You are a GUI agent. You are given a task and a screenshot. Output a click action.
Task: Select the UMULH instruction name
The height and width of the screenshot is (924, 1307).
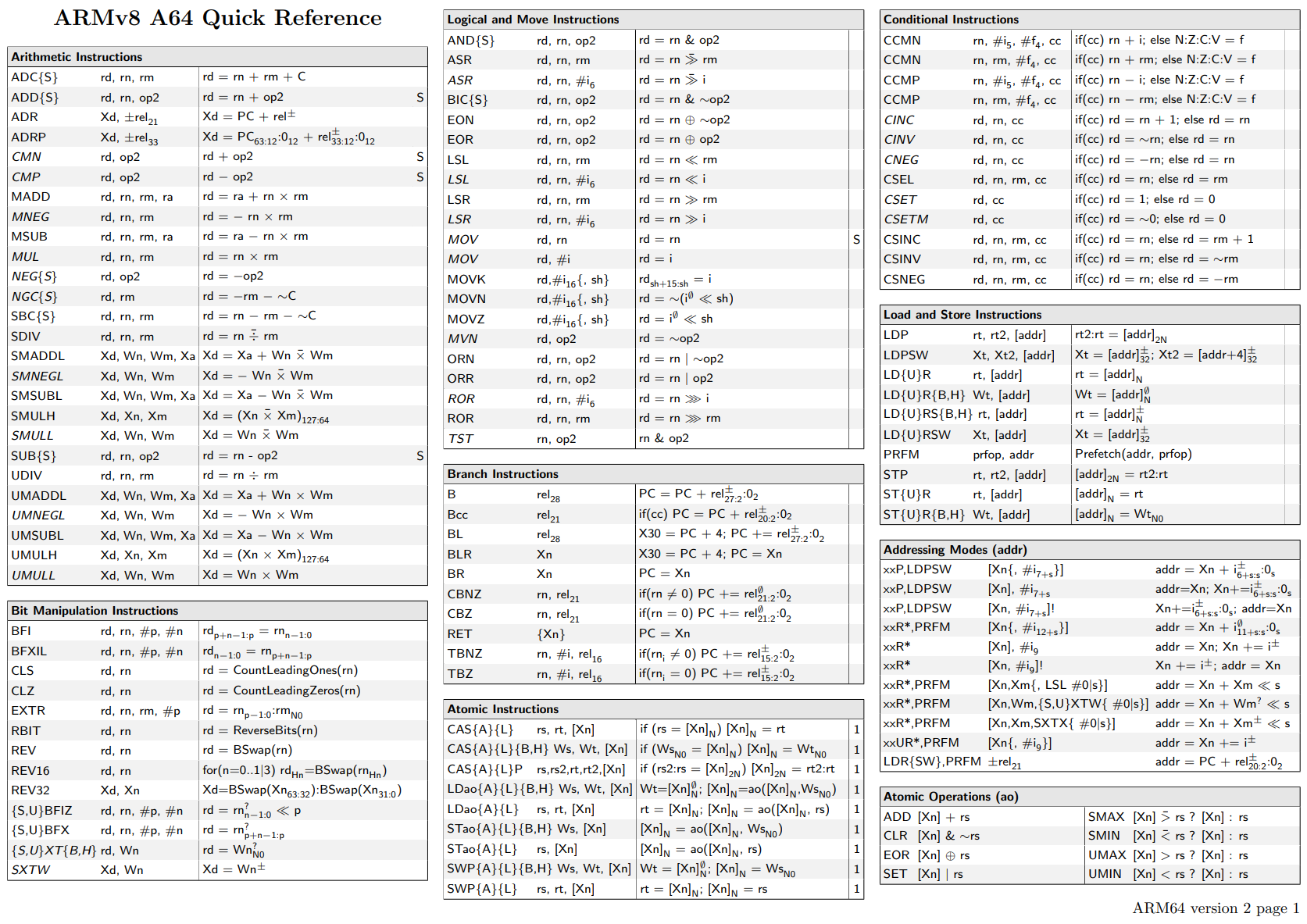click(x=34, y=555)
